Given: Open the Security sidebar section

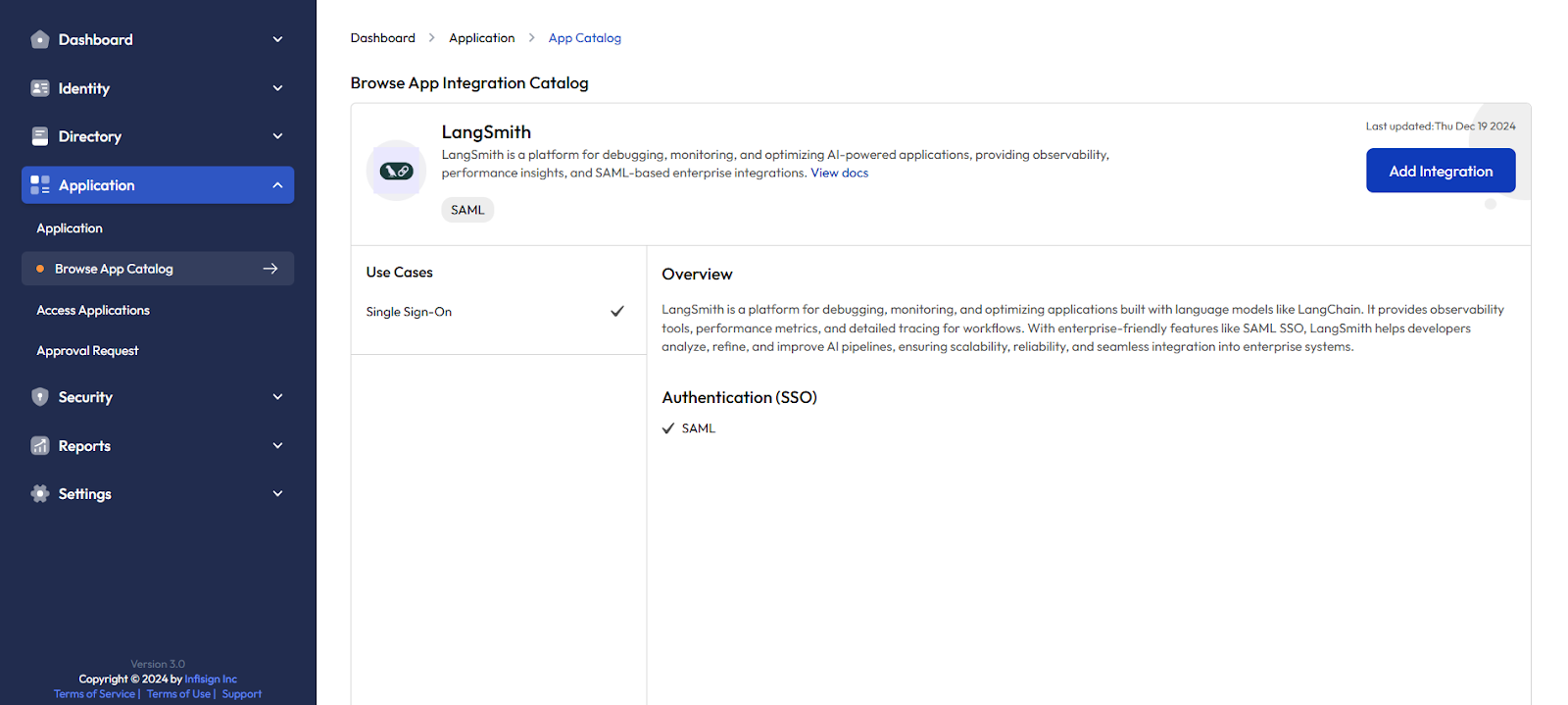Looking at the screenshot, I should point(158,396).
